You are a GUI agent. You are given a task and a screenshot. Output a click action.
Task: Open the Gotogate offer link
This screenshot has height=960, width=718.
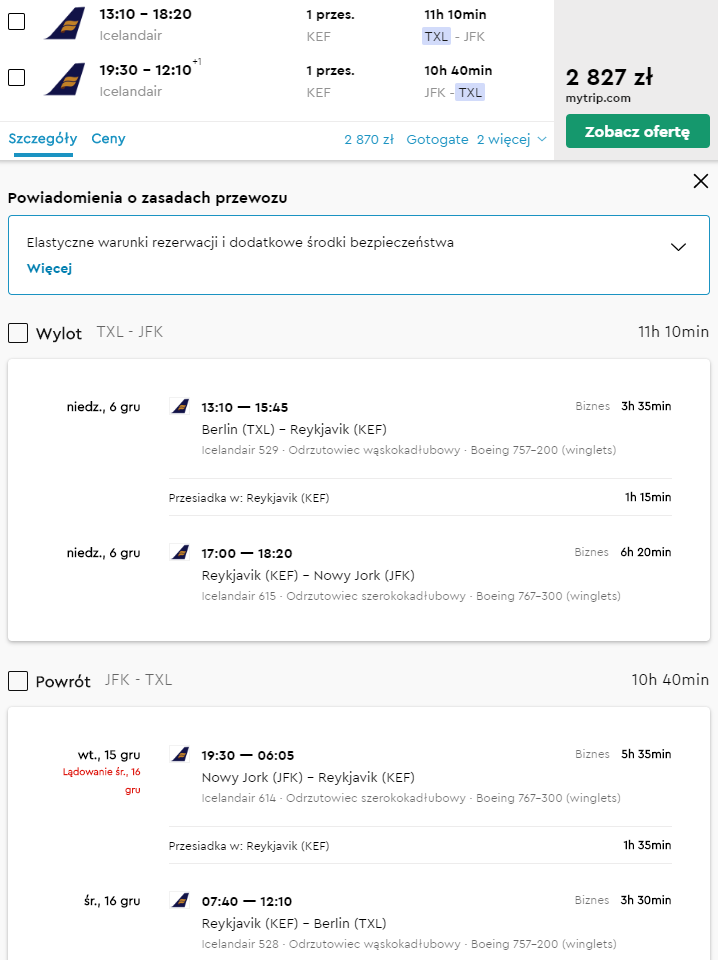pyautogui.click(x=437, y=140)
